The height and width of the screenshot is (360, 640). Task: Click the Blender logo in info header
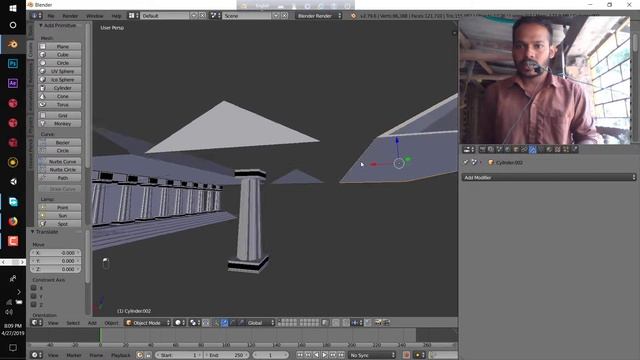[x=353, y=16]
